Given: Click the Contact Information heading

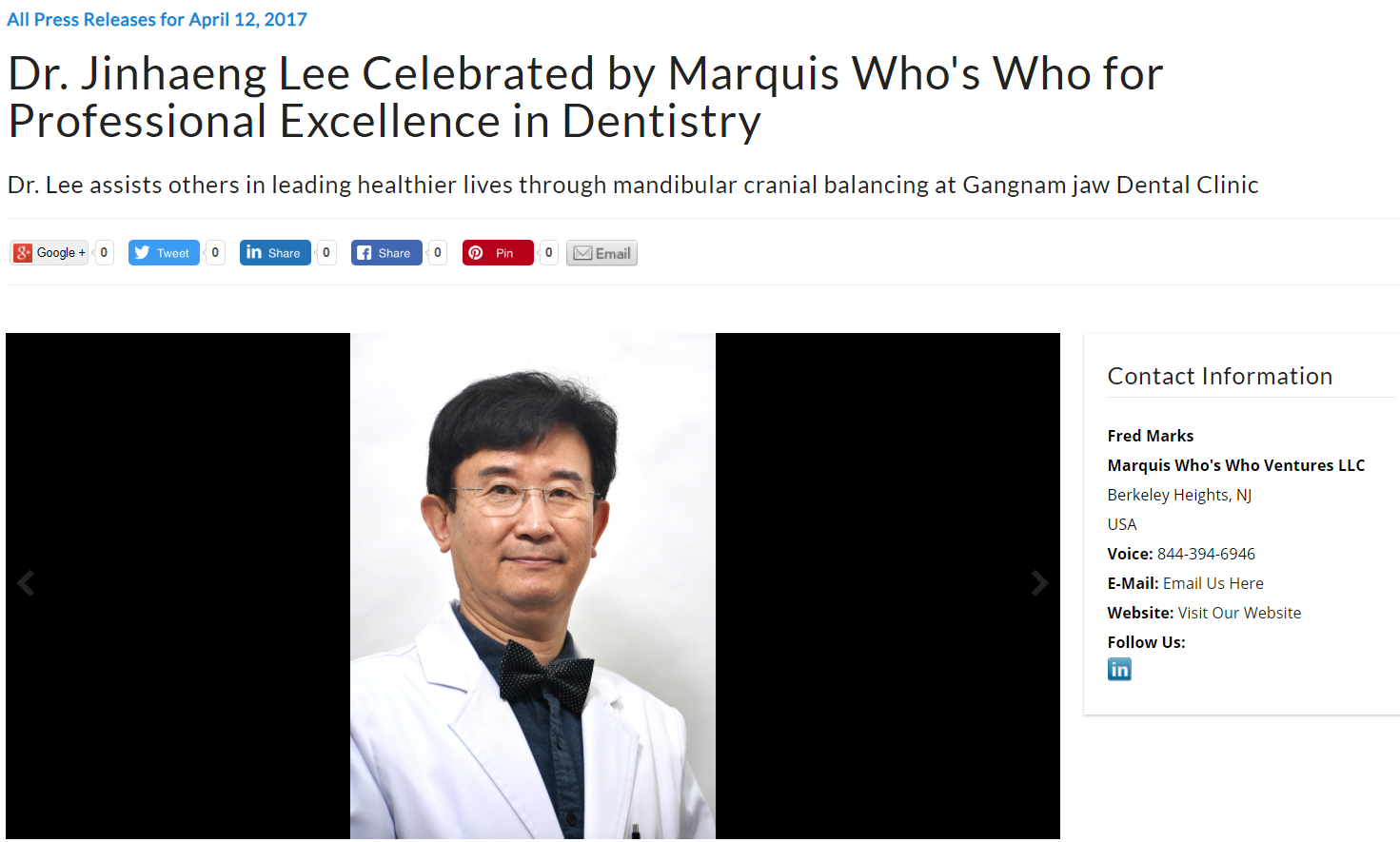Looking at the screenshot, I should coord(1220,376).
